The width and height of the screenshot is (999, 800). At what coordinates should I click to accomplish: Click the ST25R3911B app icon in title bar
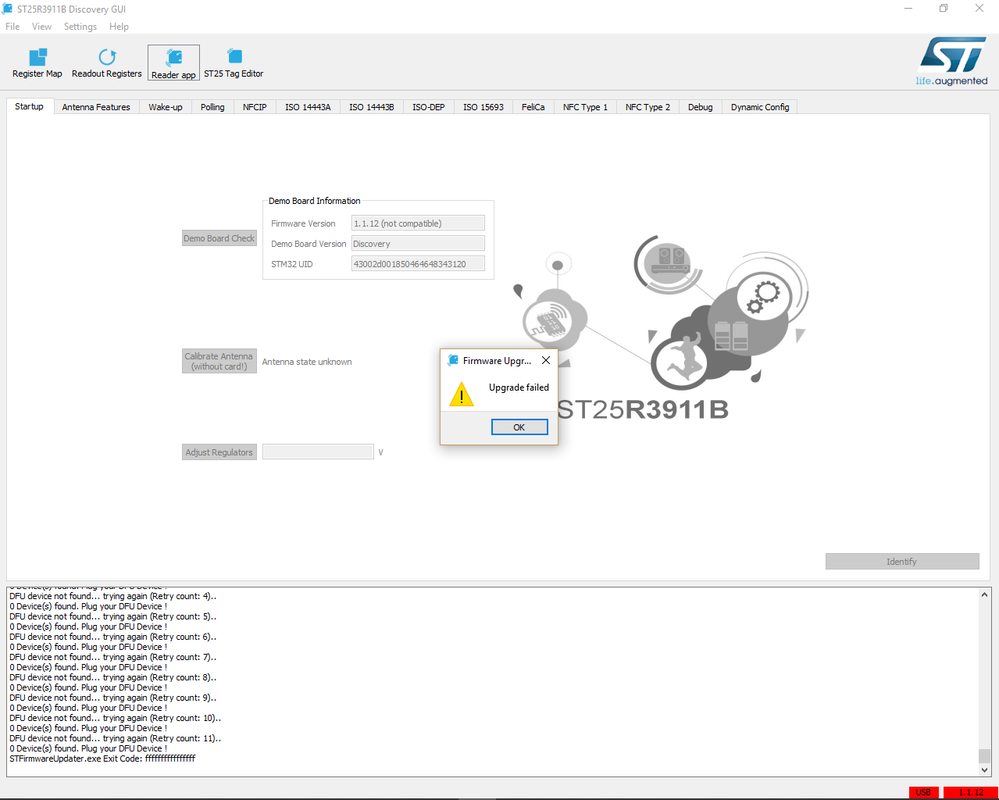8,9
